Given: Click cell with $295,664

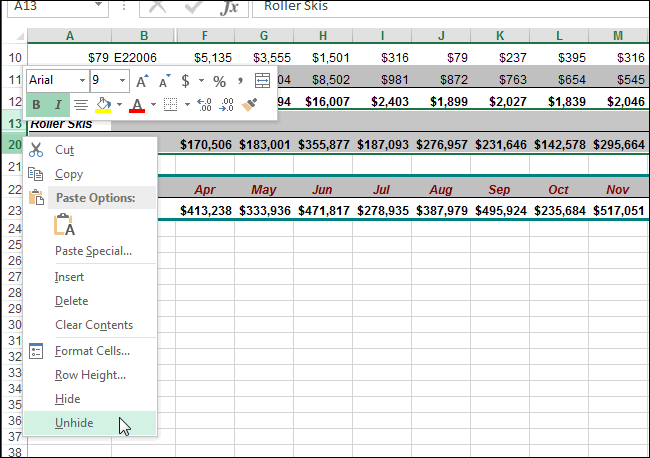Looking at the screenshot, I should click(618, 144).
